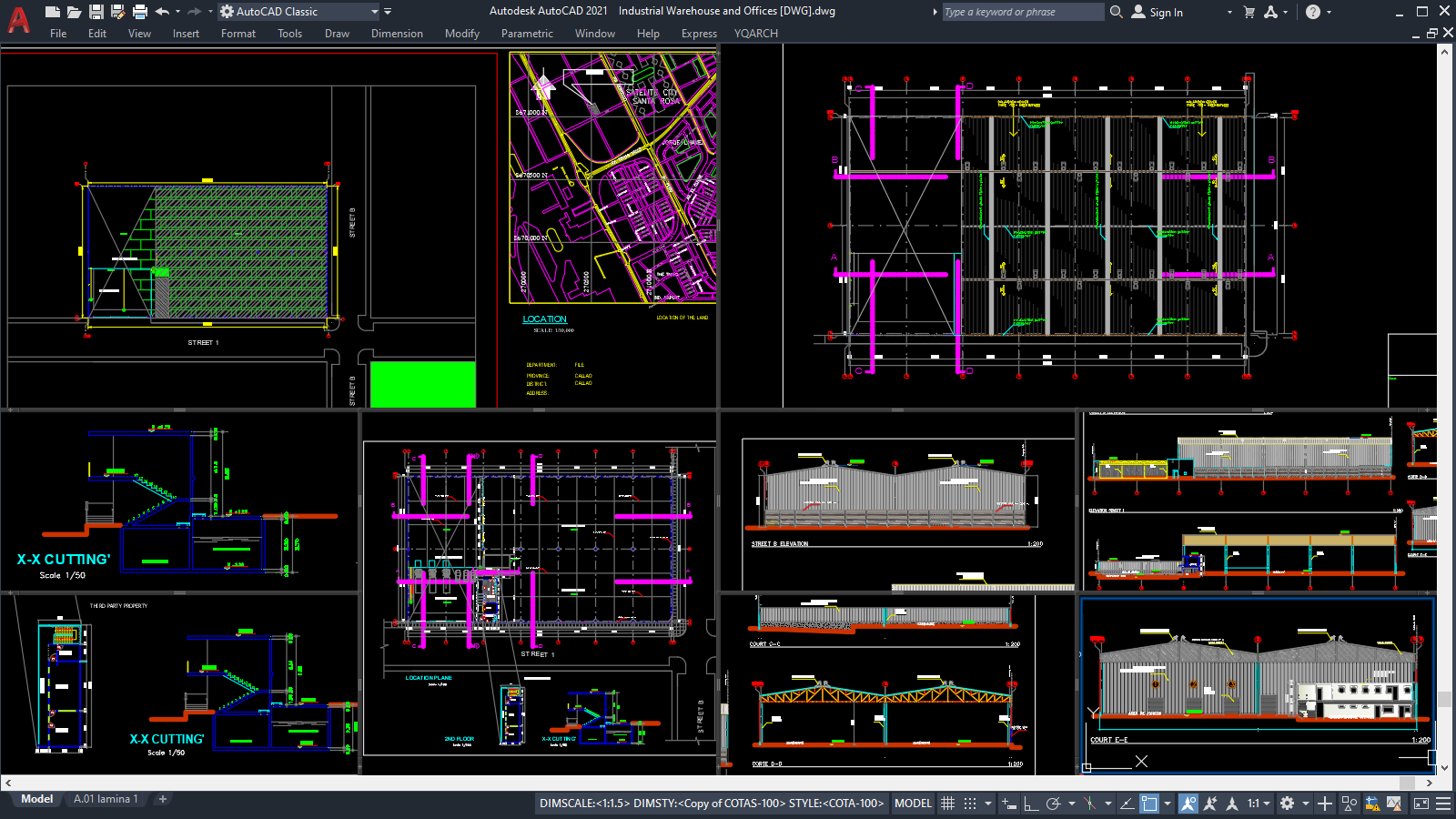
Task: Open a new drawing with the QNew icon
Action: coord(53,11)
